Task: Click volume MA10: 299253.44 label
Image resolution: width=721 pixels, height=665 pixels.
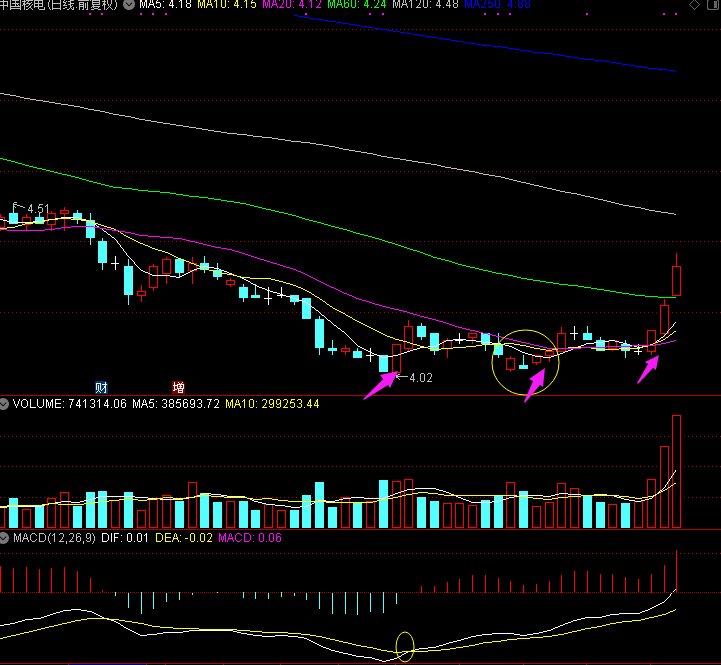Action: coord(272,404)
